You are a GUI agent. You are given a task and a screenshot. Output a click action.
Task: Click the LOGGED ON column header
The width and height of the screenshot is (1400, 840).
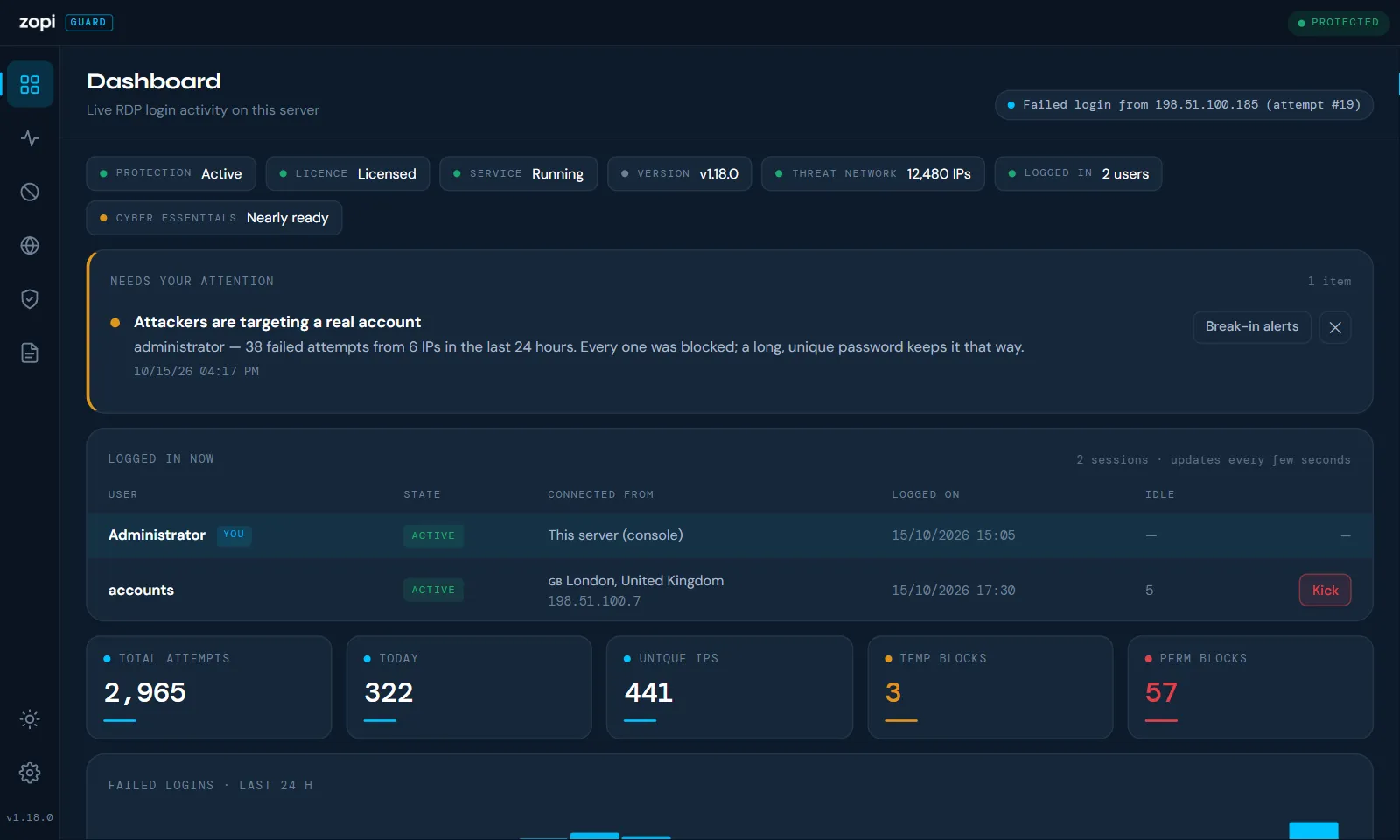[926, 494]
